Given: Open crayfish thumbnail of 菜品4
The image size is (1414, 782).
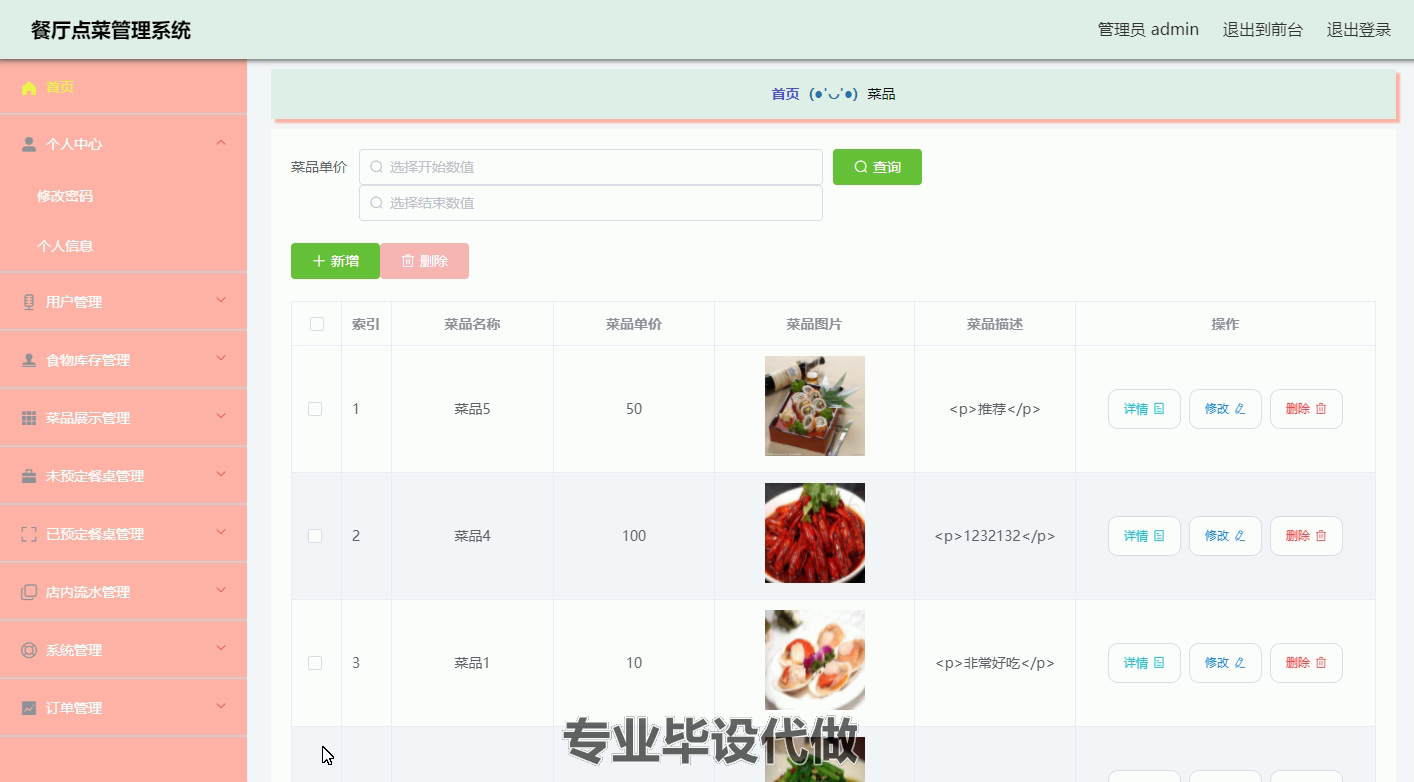Looking at the screenshot, I should coord(815,533).
